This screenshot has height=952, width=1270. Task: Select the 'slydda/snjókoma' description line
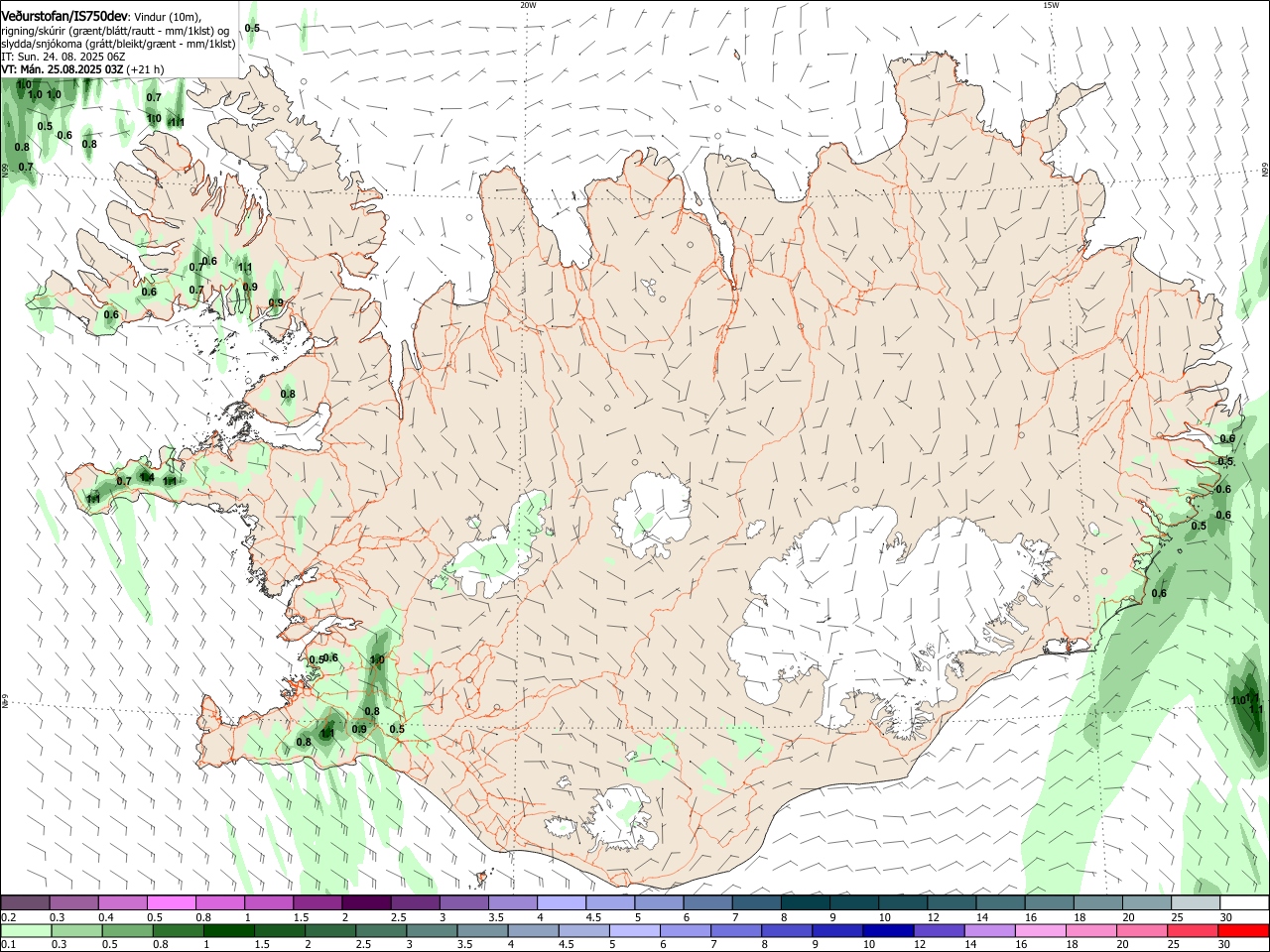118,44
